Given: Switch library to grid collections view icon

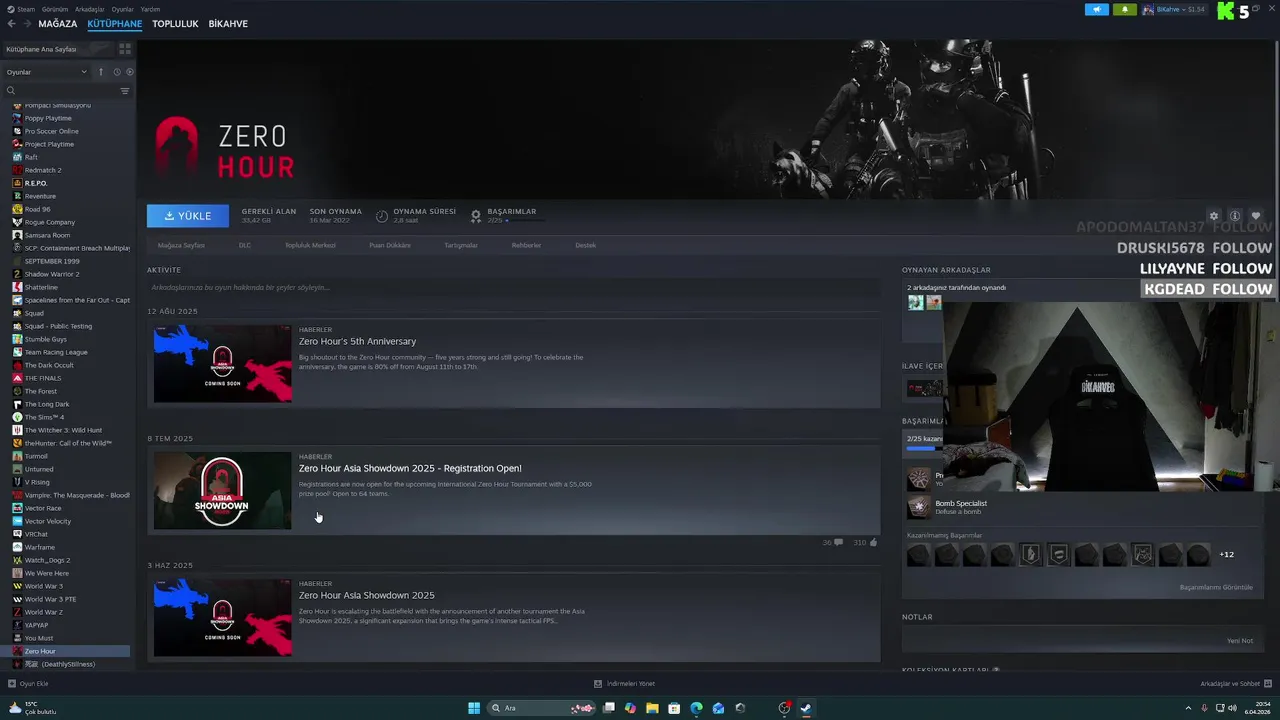Looking at the screenshot, I should point(125,48).
